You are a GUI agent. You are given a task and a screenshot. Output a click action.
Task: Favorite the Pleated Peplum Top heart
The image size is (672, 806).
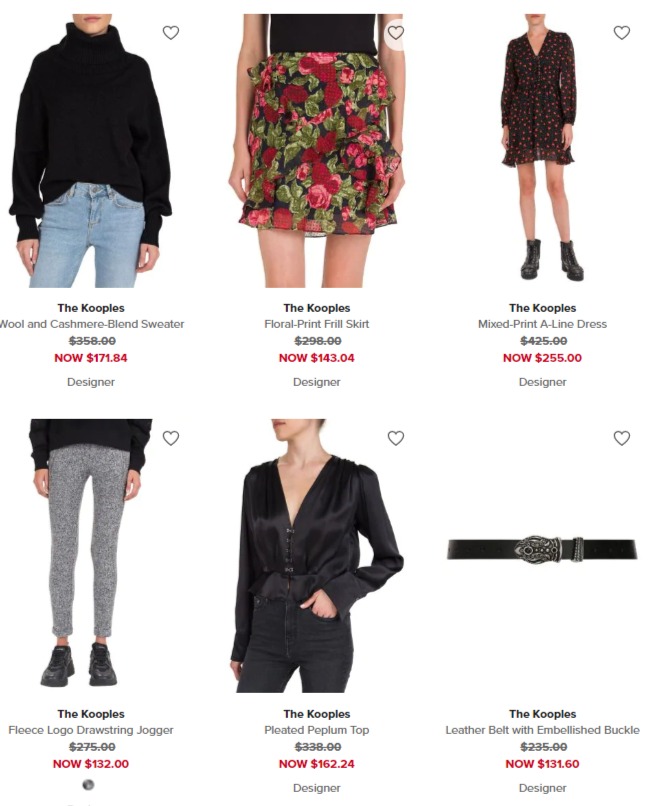[395, 438]
